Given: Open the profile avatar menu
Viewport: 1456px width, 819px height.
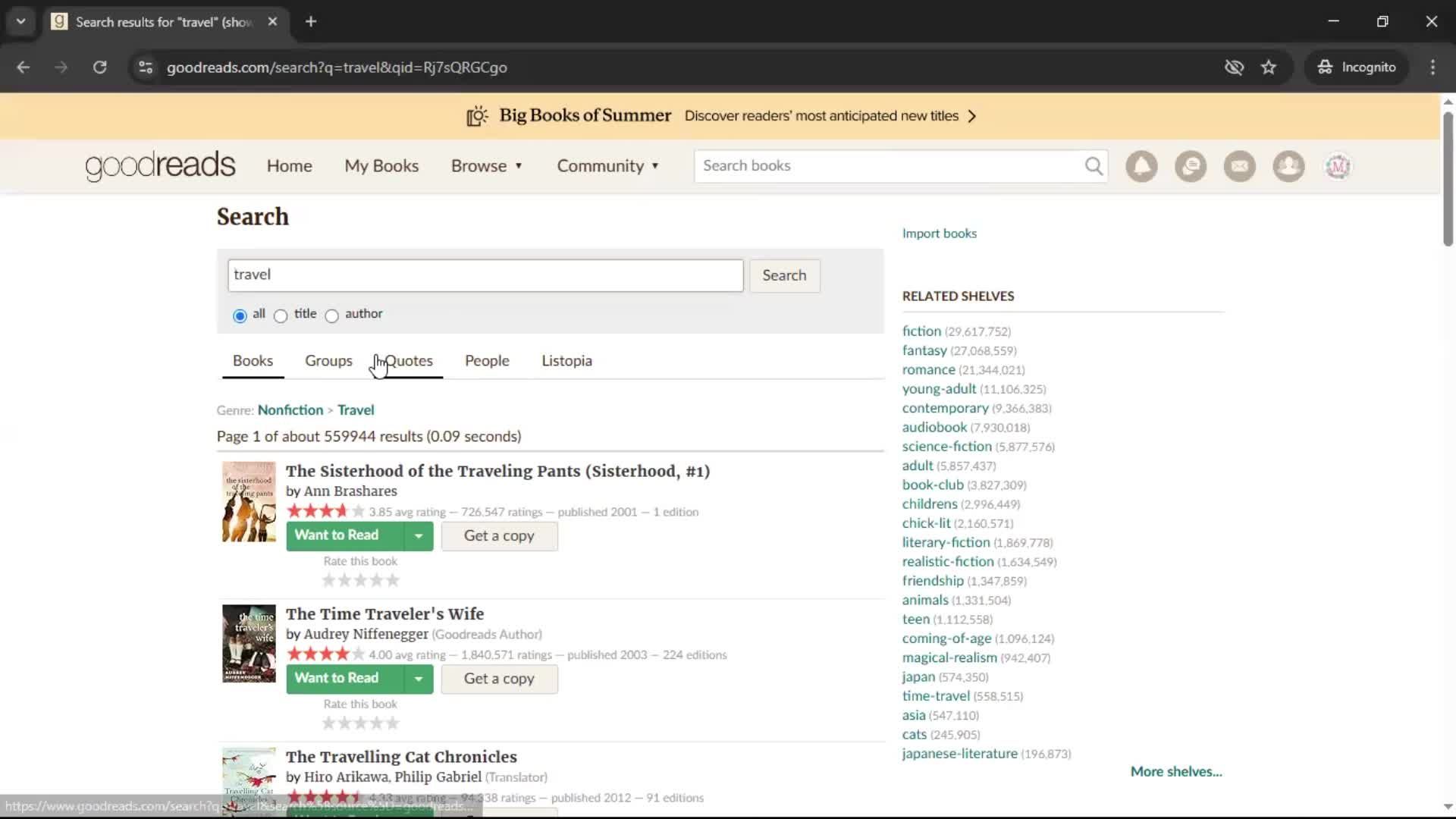Looking at the screenshot, I should pos(1338,166).
